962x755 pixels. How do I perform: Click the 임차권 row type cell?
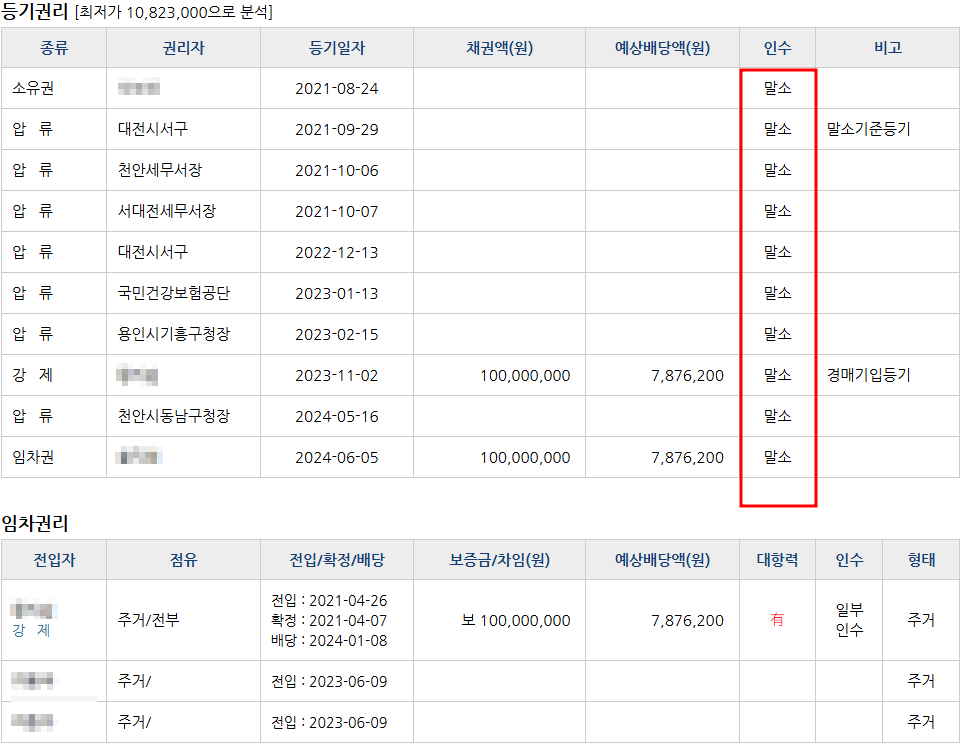coord(33,457)
